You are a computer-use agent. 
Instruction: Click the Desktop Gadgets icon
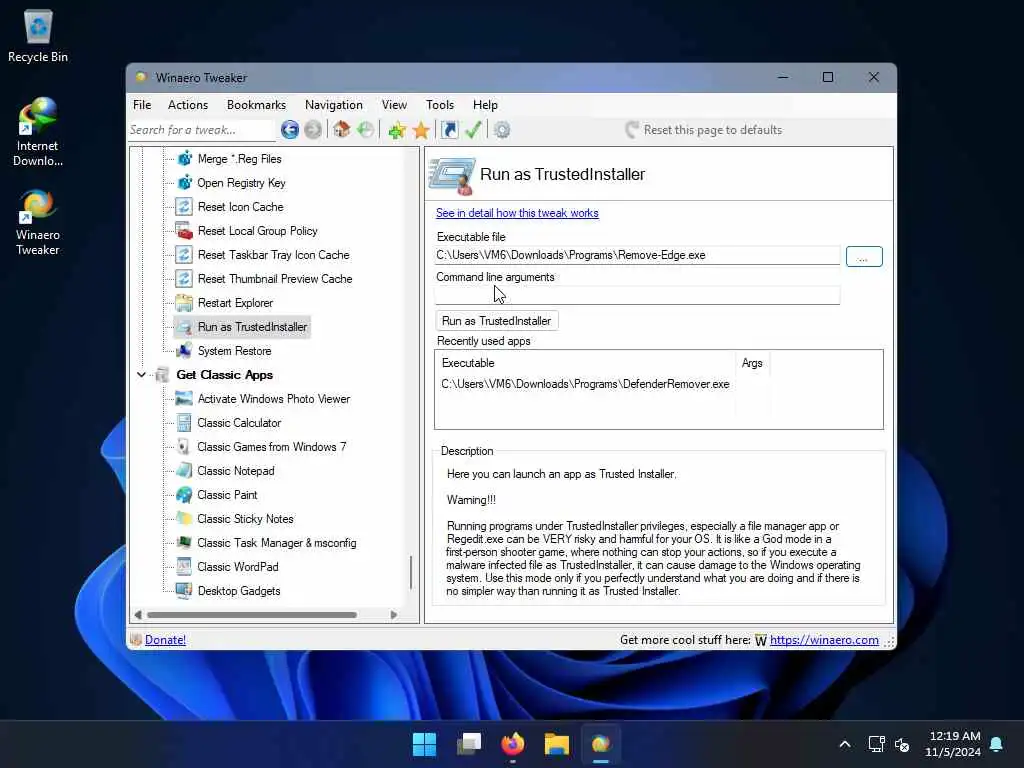tap(184, 591)
